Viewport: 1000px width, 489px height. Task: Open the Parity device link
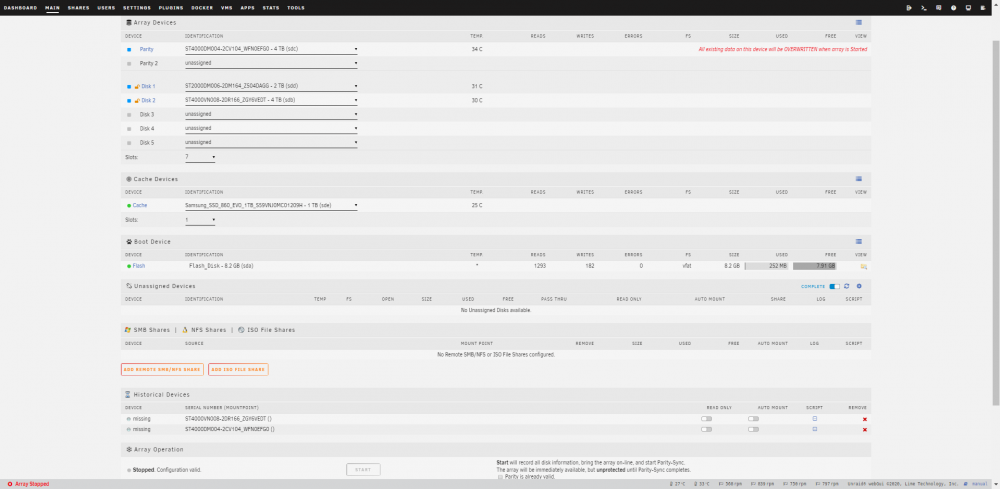coord(147,49)
